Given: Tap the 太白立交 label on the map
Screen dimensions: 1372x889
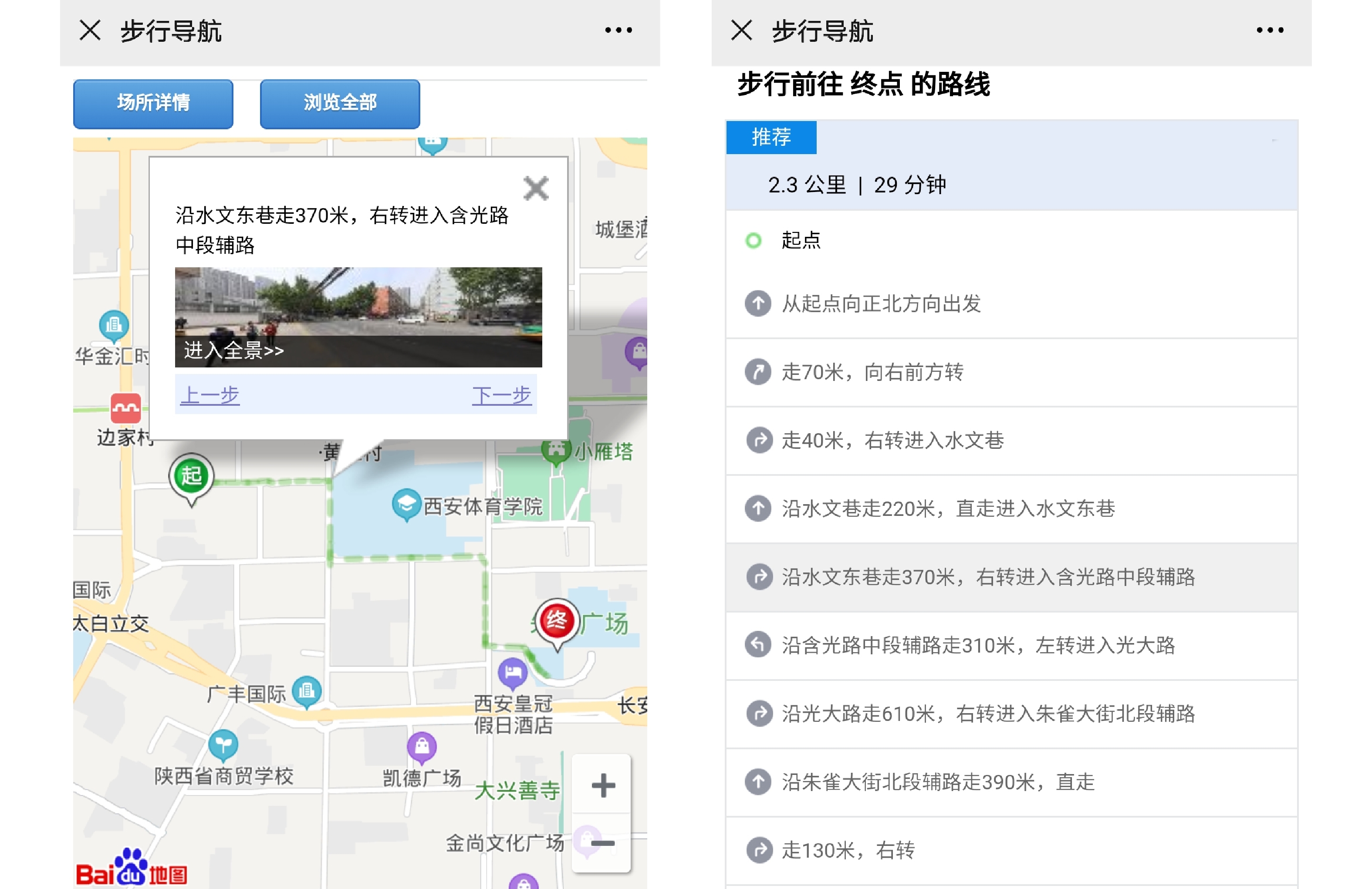Looking at the screenshot, I should point(111,623).
